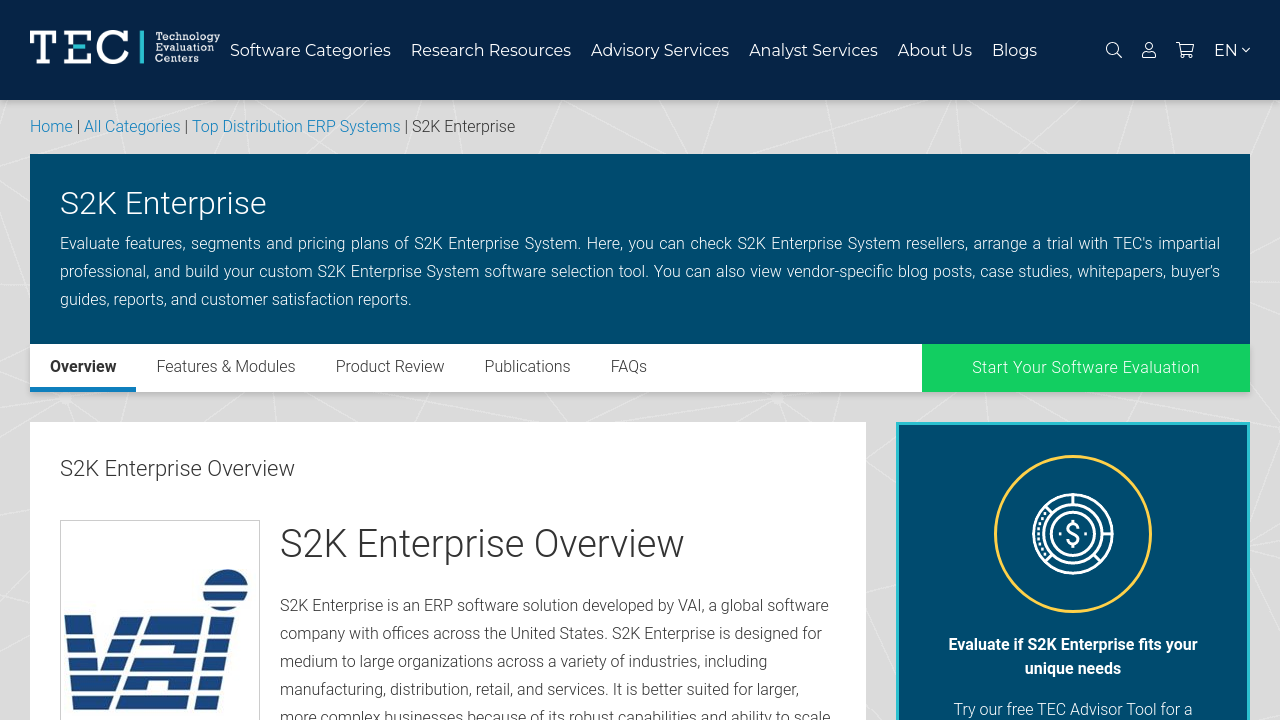
Task: Select the Publications tab
Action: [x=527, y=367]
